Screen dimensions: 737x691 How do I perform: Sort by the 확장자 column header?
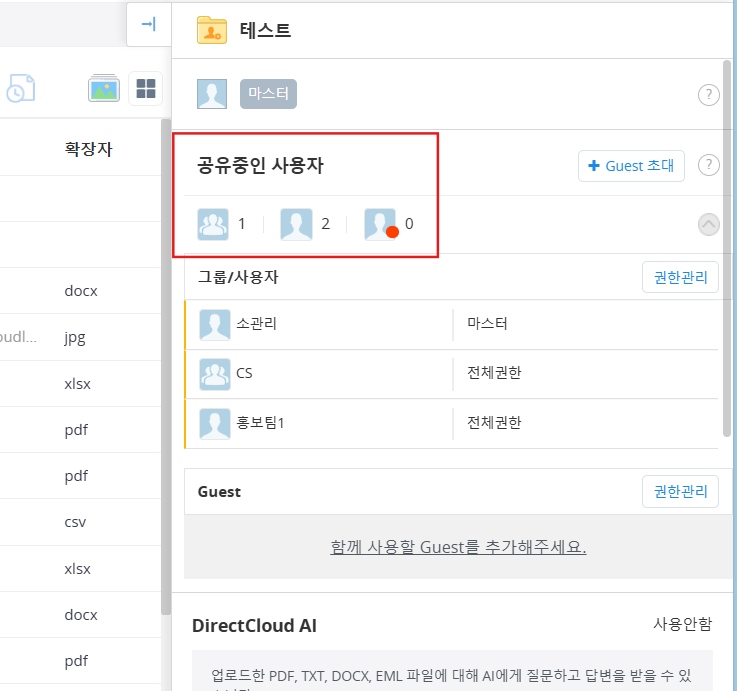pos(88,149)
